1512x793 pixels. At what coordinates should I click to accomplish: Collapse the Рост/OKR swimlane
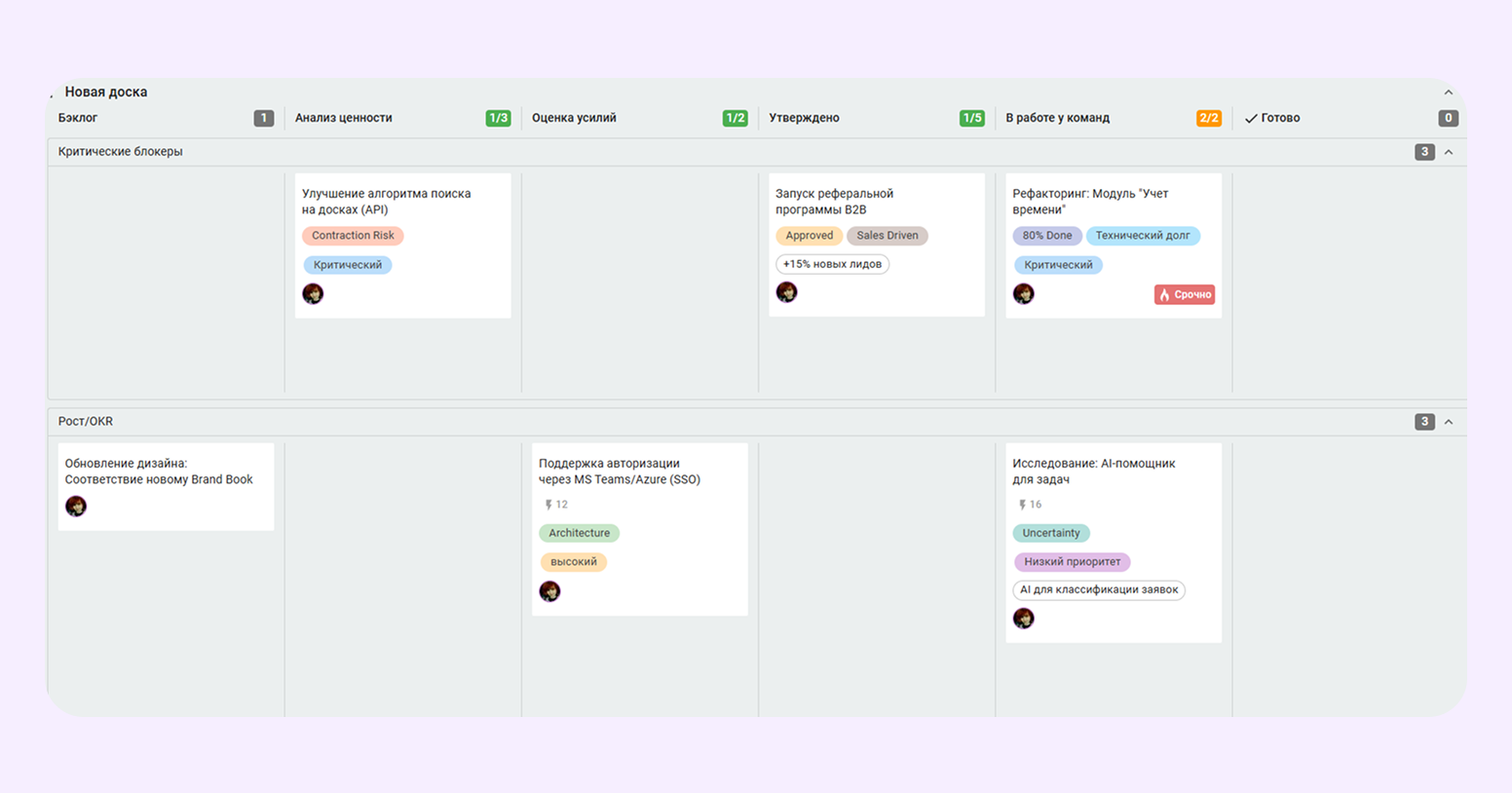(1448, 422)
